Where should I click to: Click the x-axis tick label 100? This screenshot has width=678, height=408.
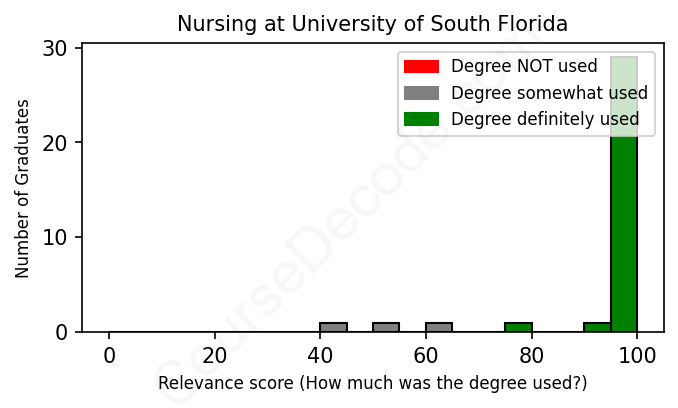click(x=637, y=355)
